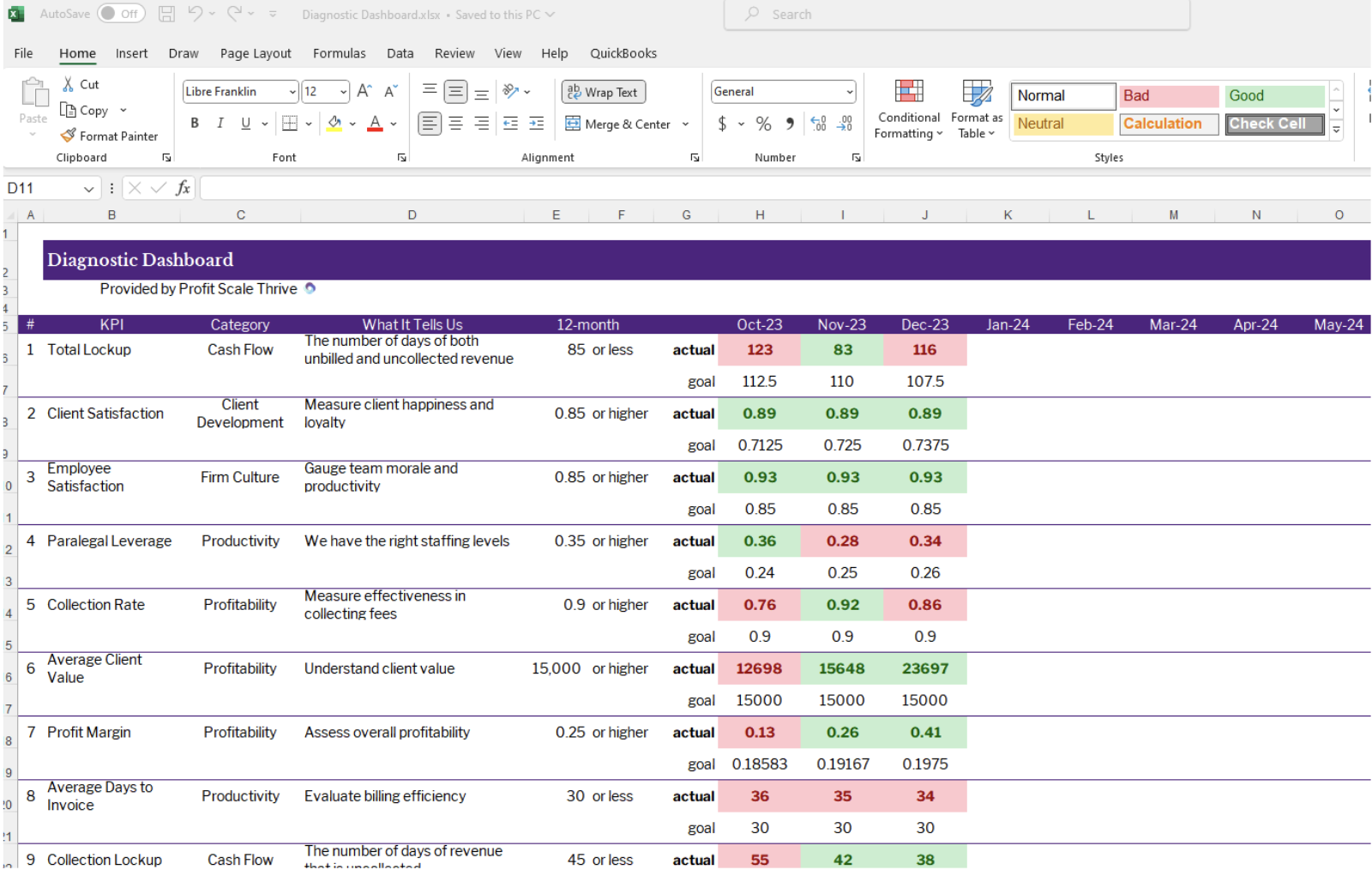Click the Save icon in title bar

[x=167, y=14]
